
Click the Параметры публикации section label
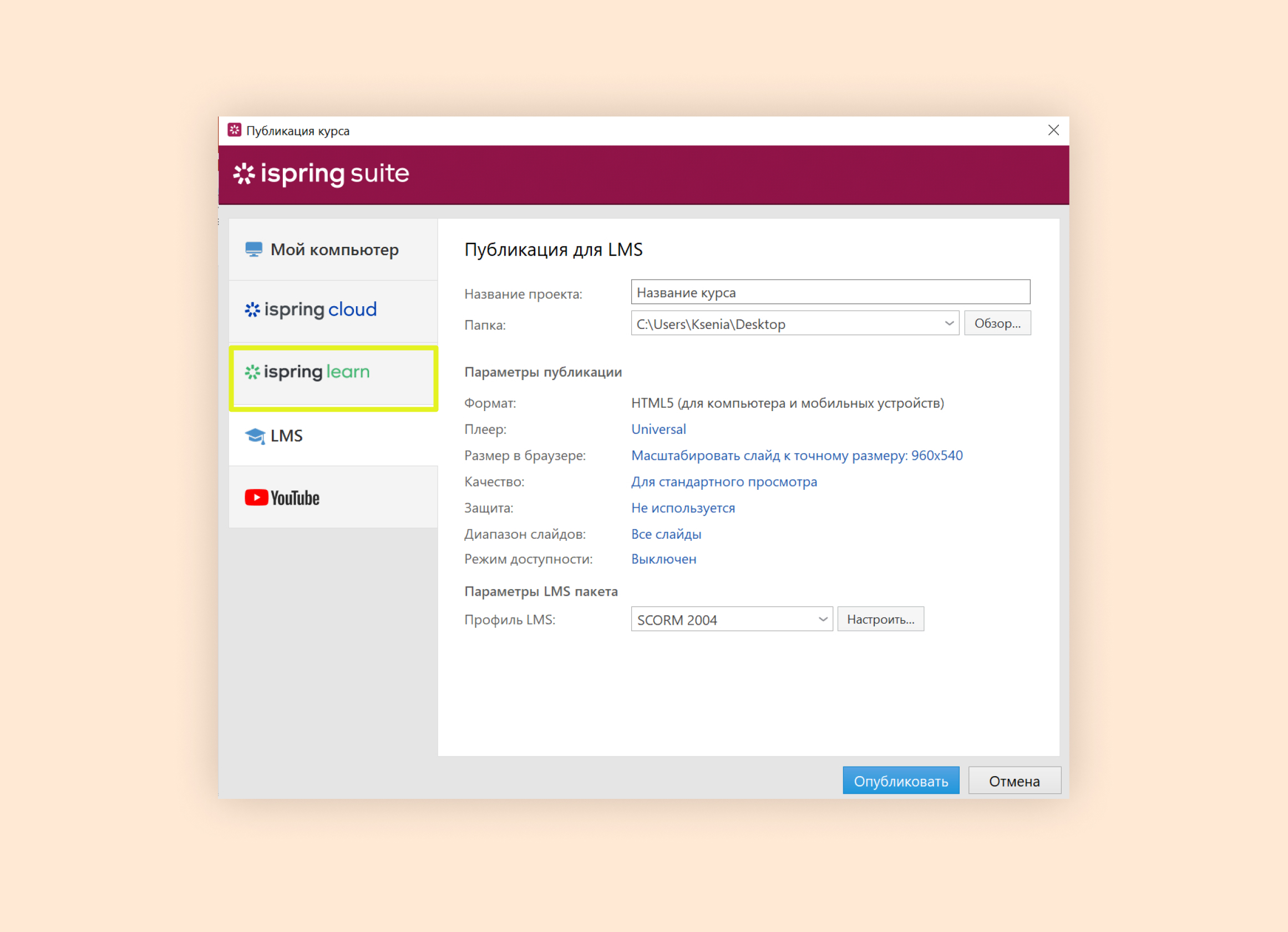[543, 372]
